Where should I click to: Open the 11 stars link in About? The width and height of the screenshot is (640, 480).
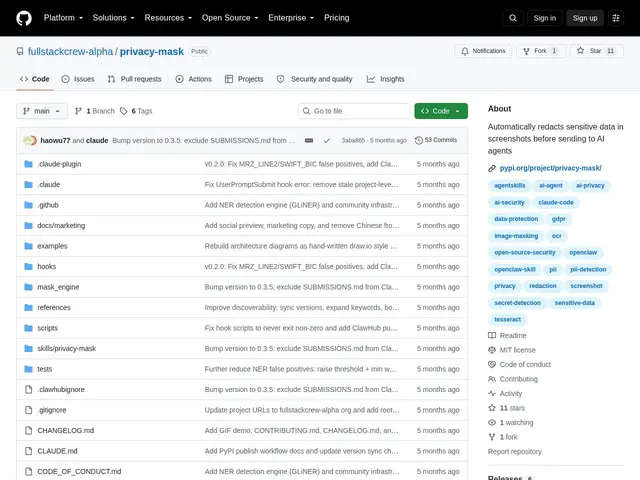coord(512,408)
